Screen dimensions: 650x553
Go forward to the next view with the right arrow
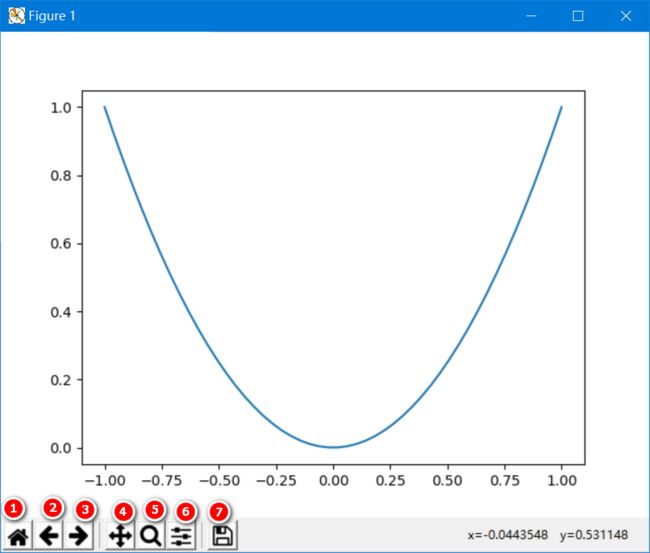point(78,536)
